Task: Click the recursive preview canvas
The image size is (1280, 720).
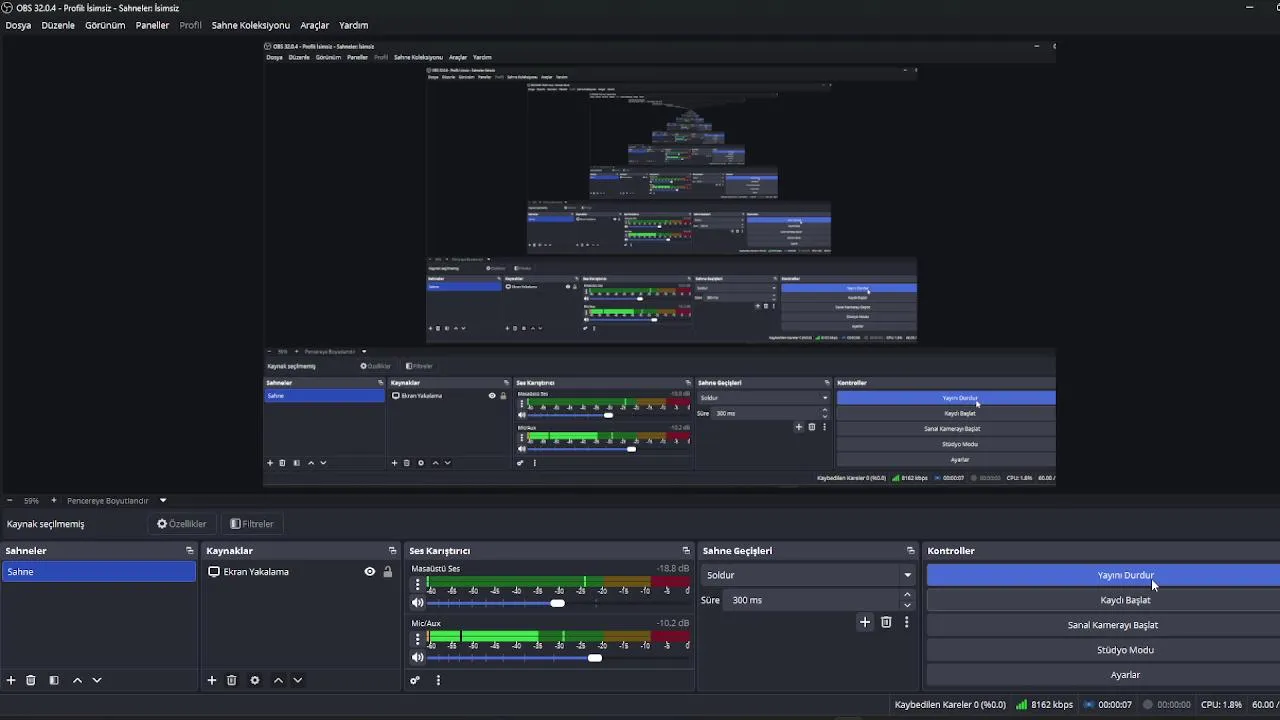Action: [659, 263]
